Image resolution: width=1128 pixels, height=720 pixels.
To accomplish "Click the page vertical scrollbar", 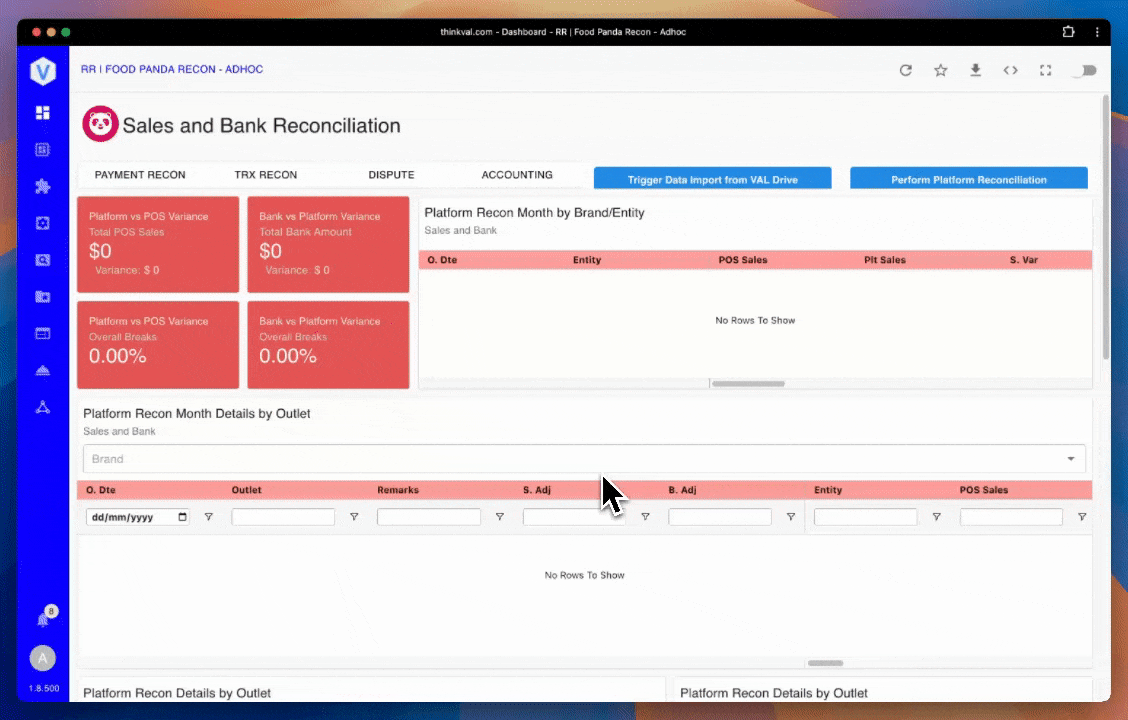I will tap(1106, 227).
